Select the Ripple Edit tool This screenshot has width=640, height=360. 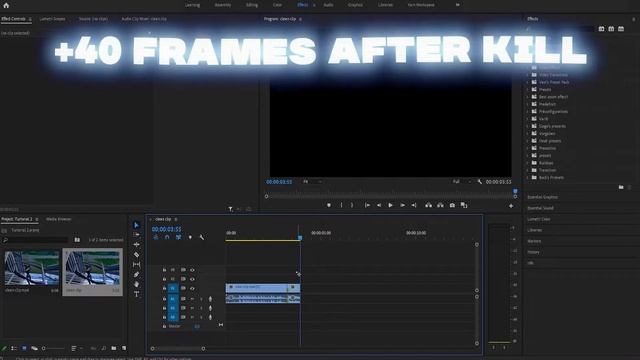point(136,244)
